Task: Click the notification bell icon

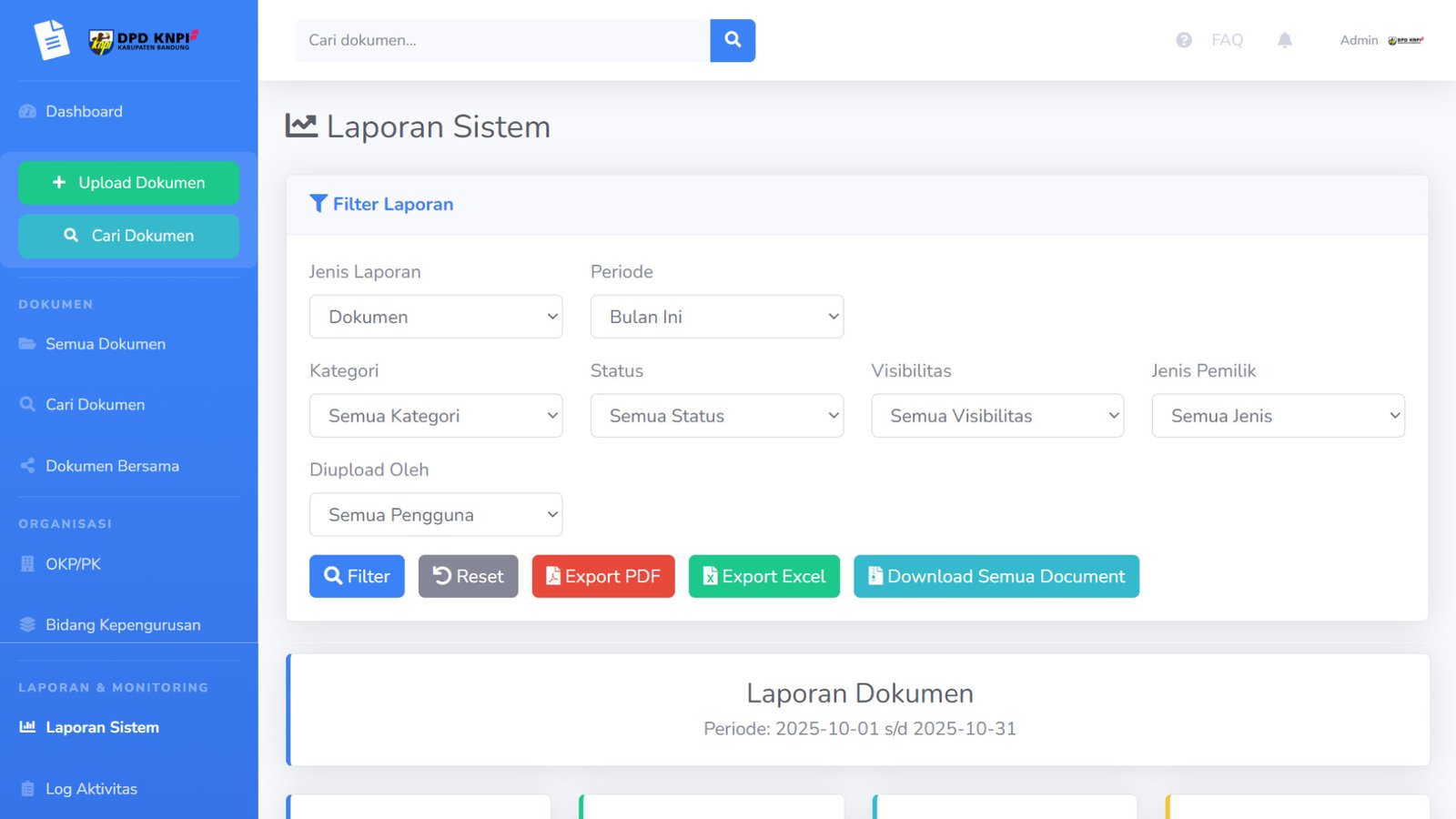Action: tap(1284, 40)
